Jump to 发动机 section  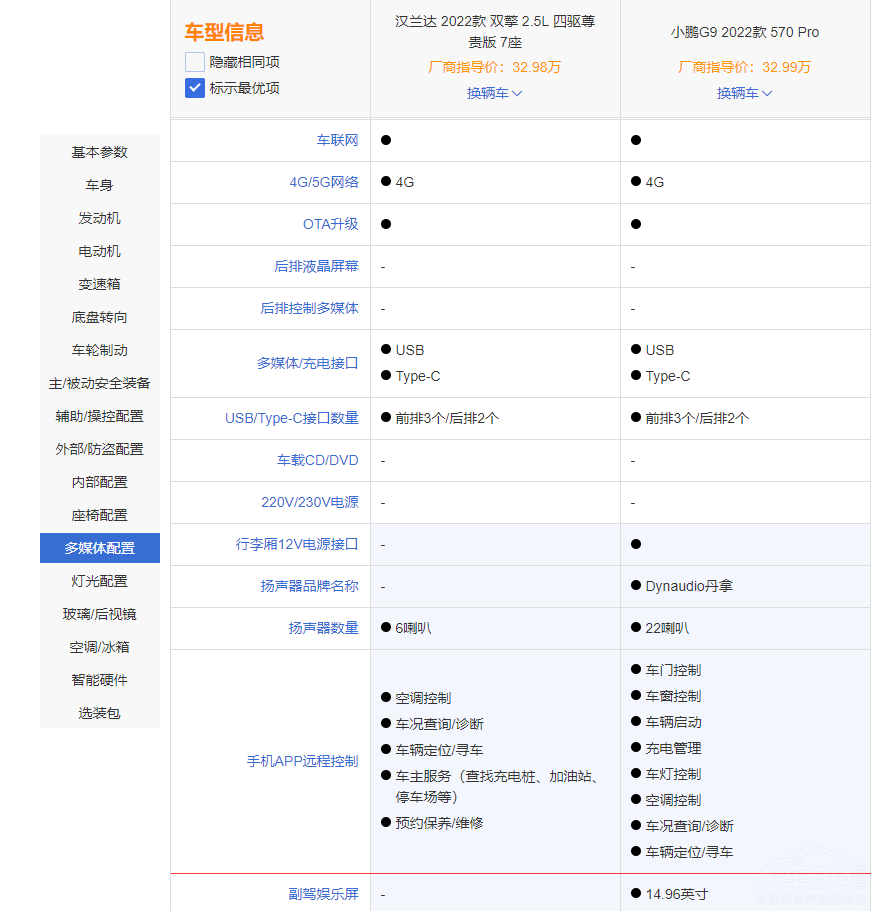pos(100,218)
